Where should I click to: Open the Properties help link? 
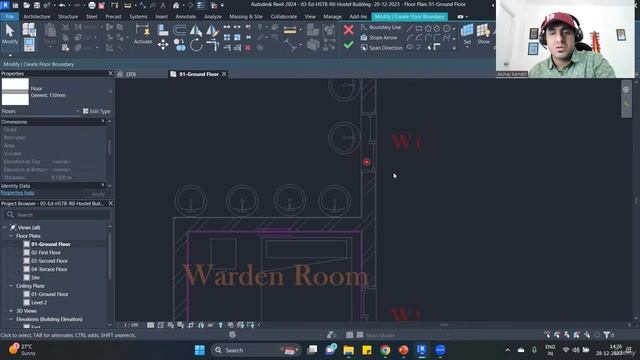pos(18,193)
